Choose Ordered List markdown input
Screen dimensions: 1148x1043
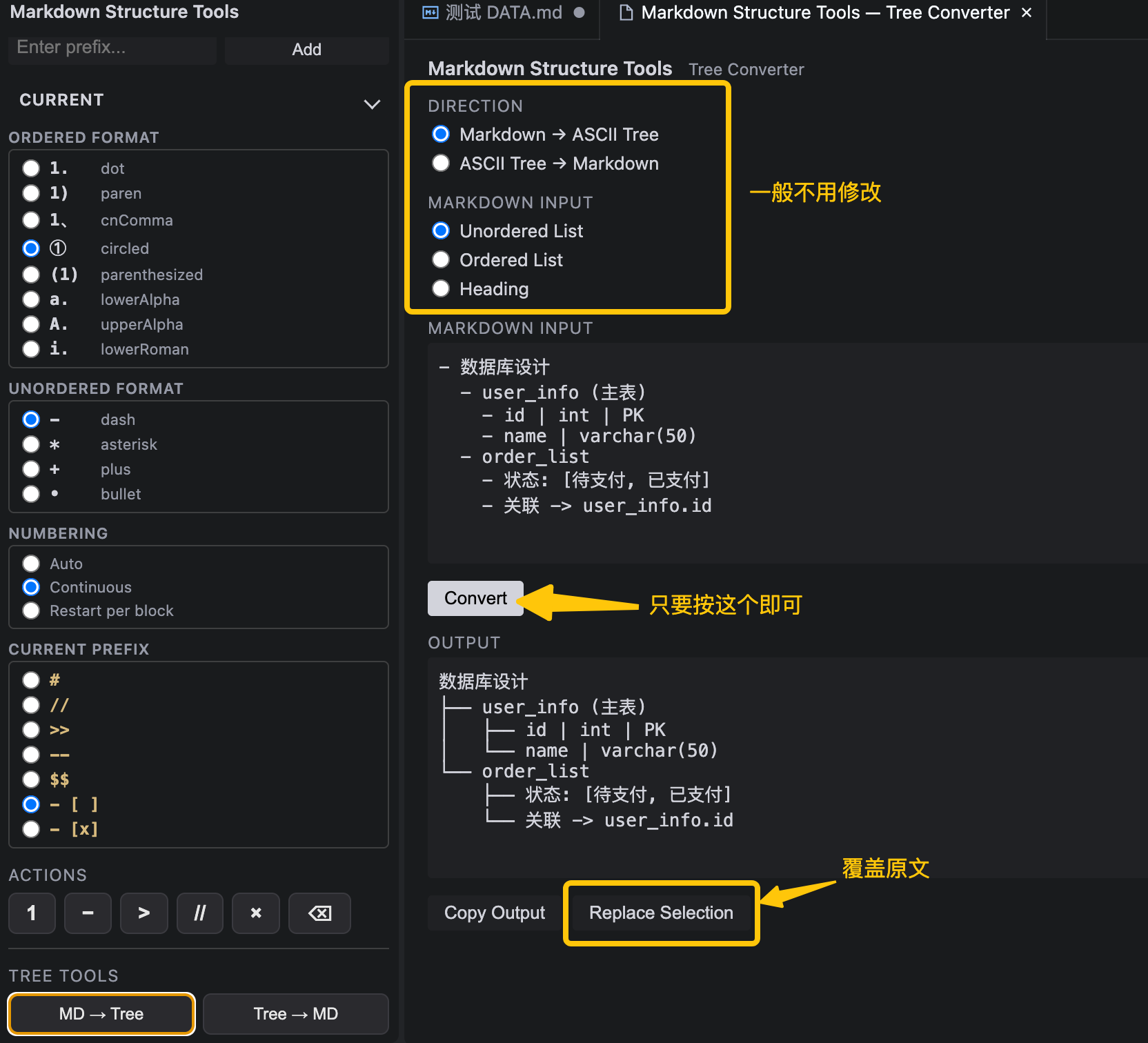tap(441, 259)
